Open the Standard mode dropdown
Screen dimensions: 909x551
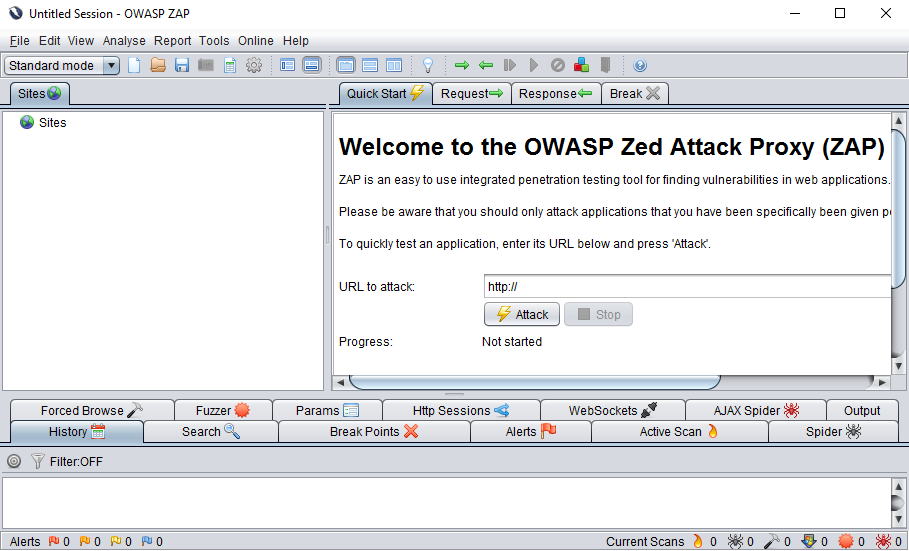click(62, 66)
